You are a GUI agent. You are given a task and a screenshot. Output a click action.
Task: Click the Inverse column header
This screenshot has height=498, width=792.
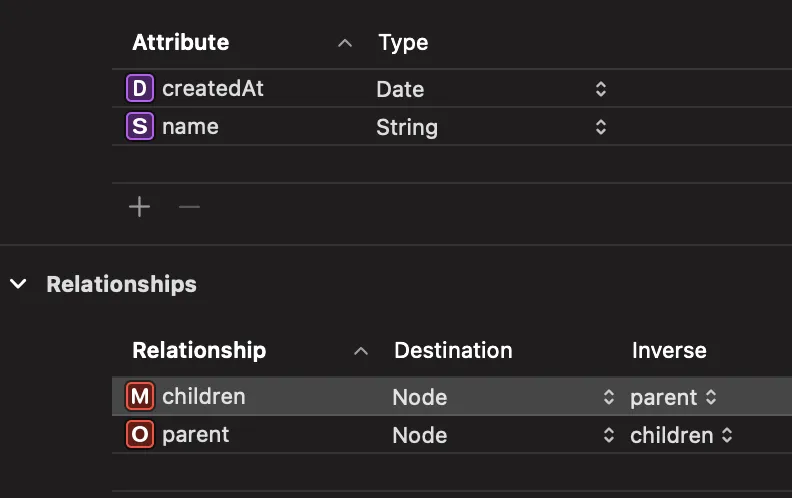[x=669, y=350]
